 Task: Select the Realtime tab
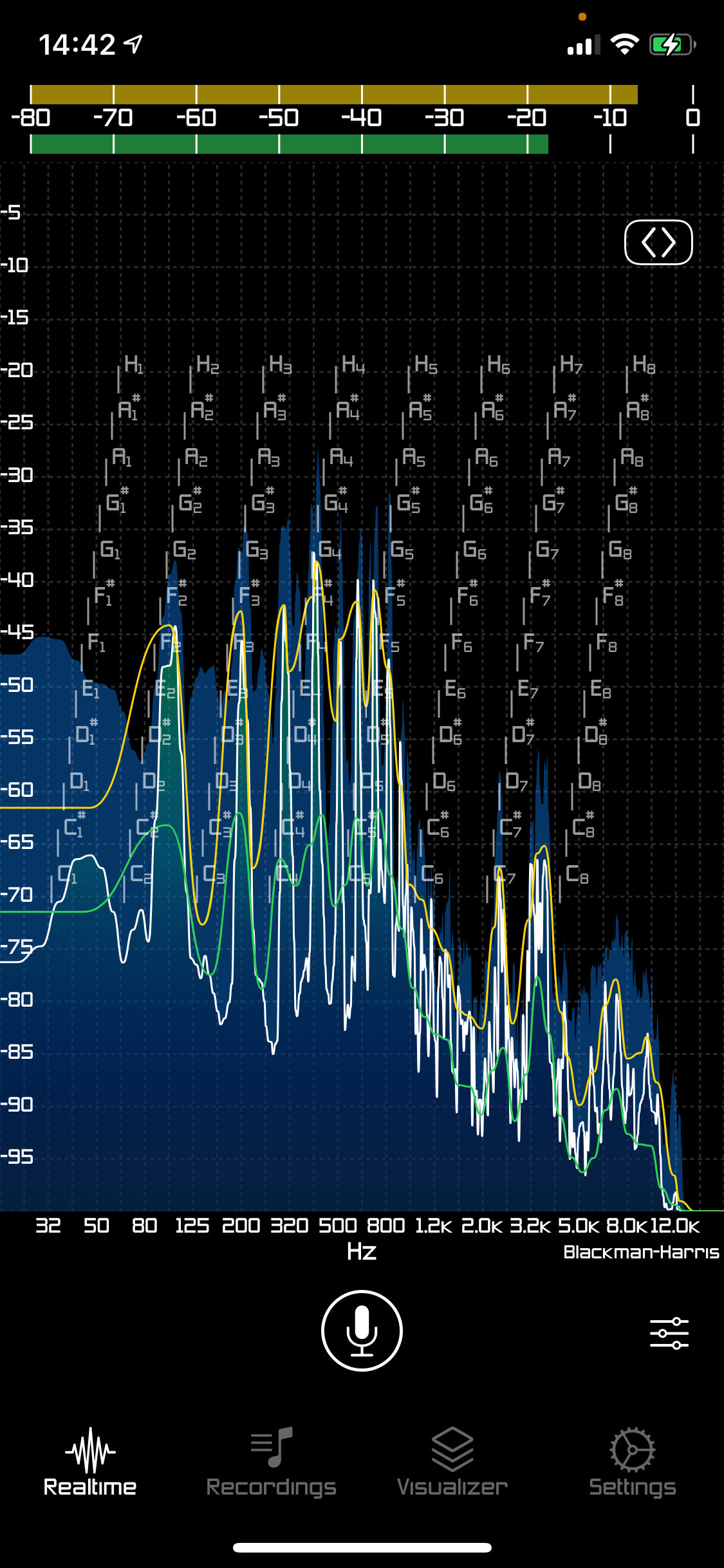coord(90,1461)
